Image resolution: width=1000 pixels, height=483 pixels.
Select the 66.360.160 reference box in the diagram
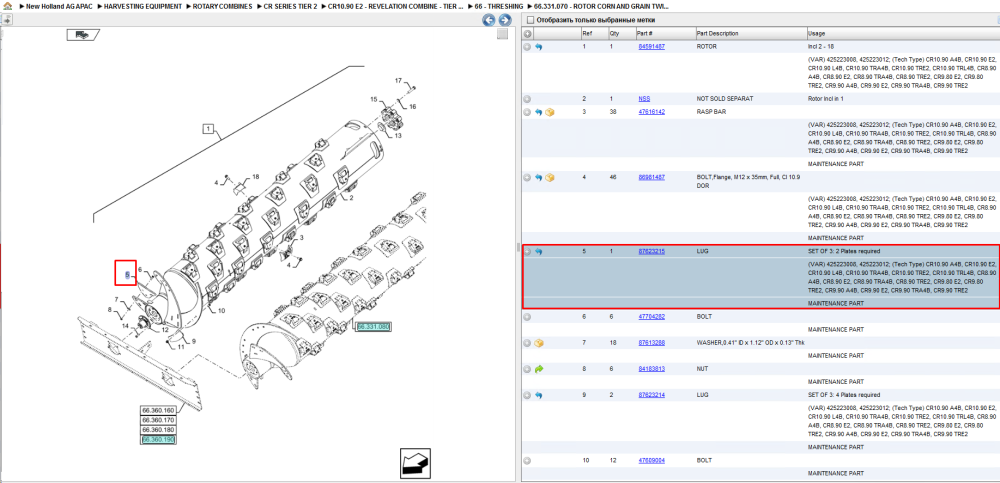[x=158, y=410]
